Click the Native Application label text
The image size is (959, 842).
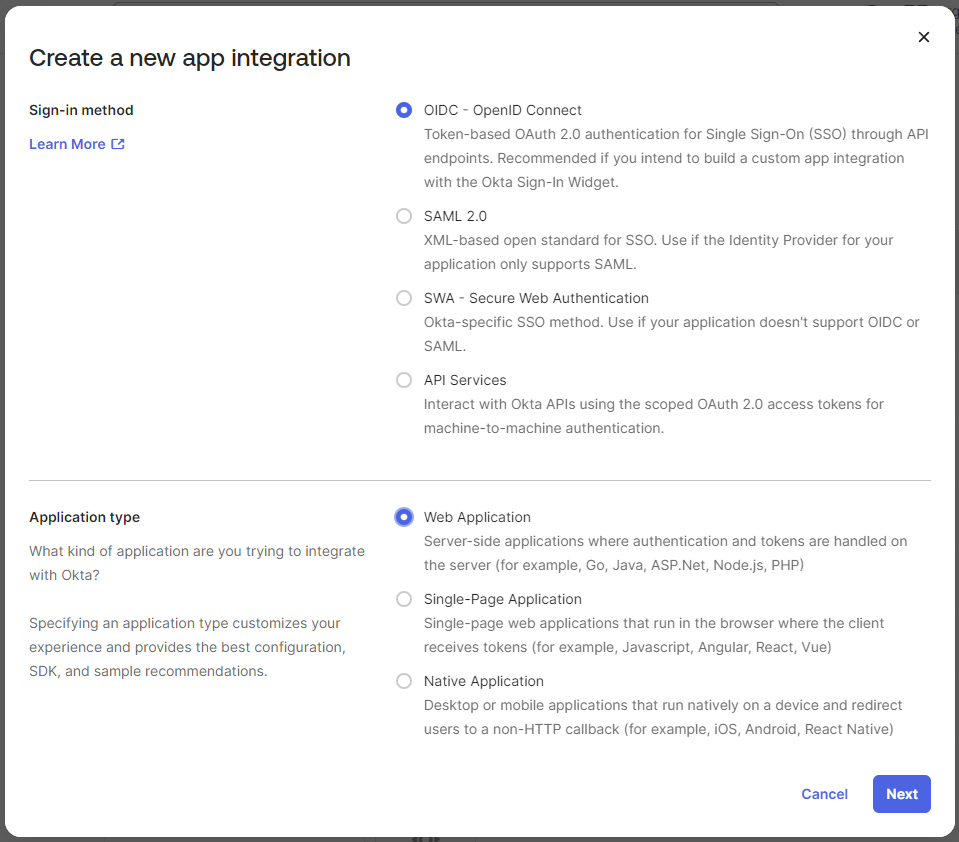(483, 681)
